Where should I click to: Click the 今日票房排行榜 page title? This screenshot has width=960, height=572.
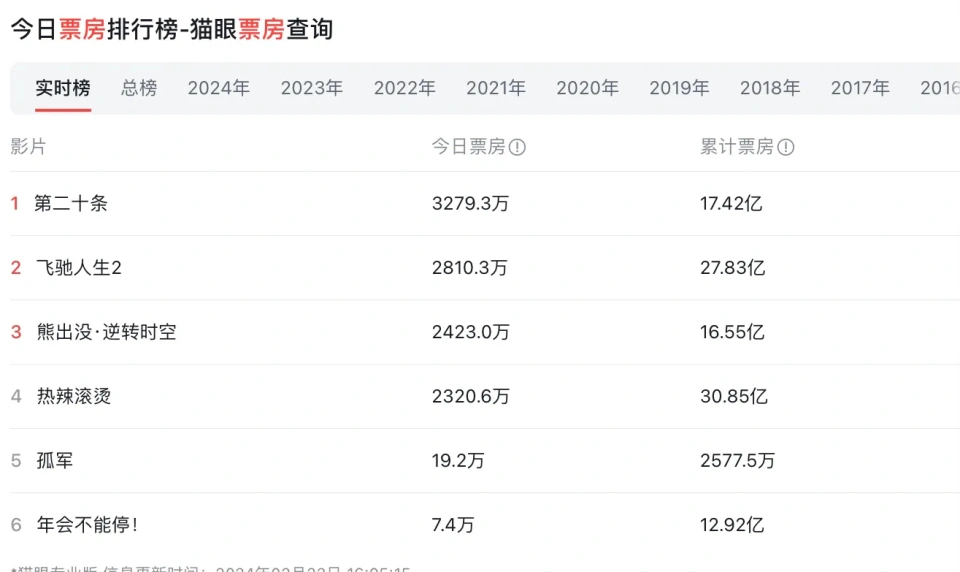click(x=171, y=29)
